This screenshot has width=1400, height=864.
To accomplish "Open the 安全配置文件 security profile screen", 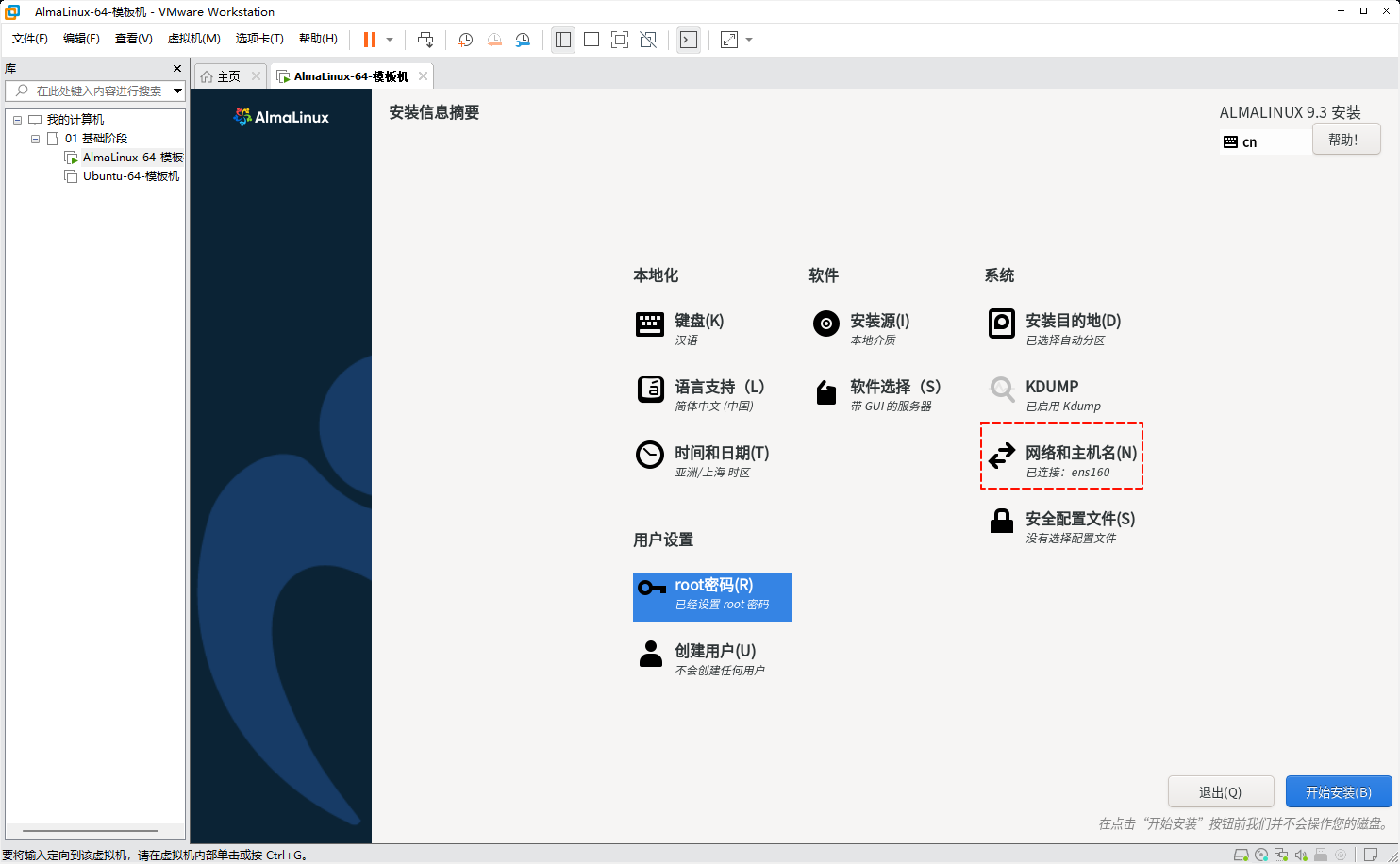I will (x=1080, y=519).
